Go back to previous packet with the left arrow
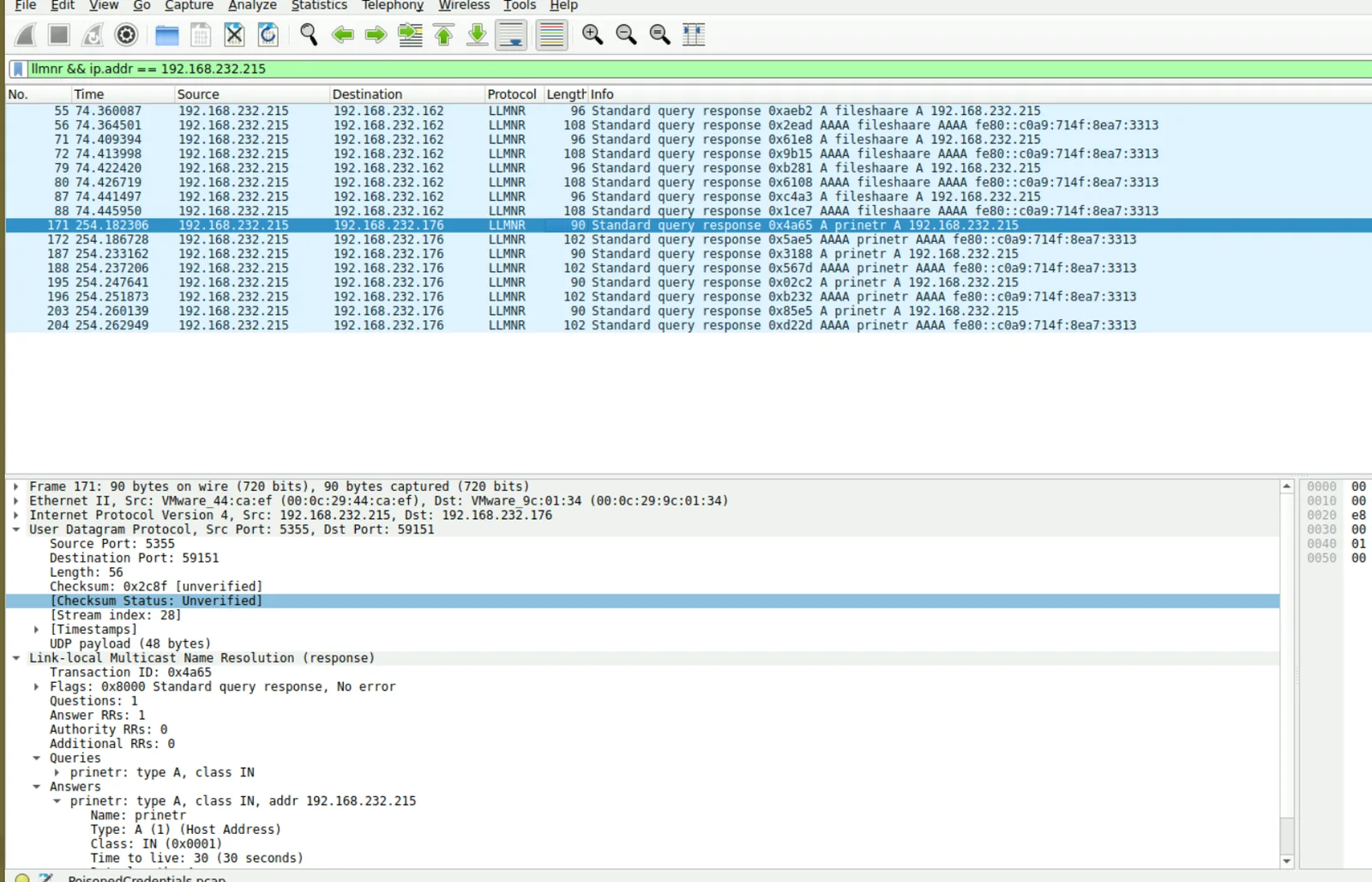The height and width of the screenshot is (882, 1372). (343, 35)
